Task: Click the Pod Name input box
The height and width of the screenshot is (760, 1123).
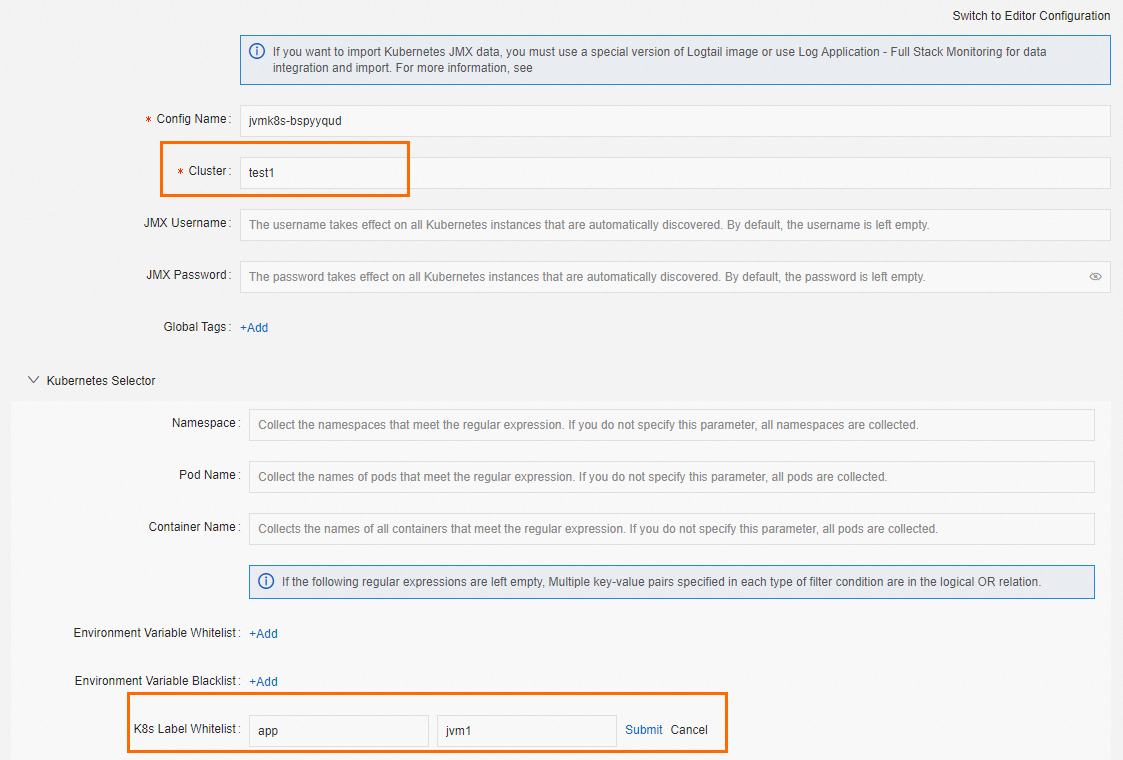Action: point(671,477)
